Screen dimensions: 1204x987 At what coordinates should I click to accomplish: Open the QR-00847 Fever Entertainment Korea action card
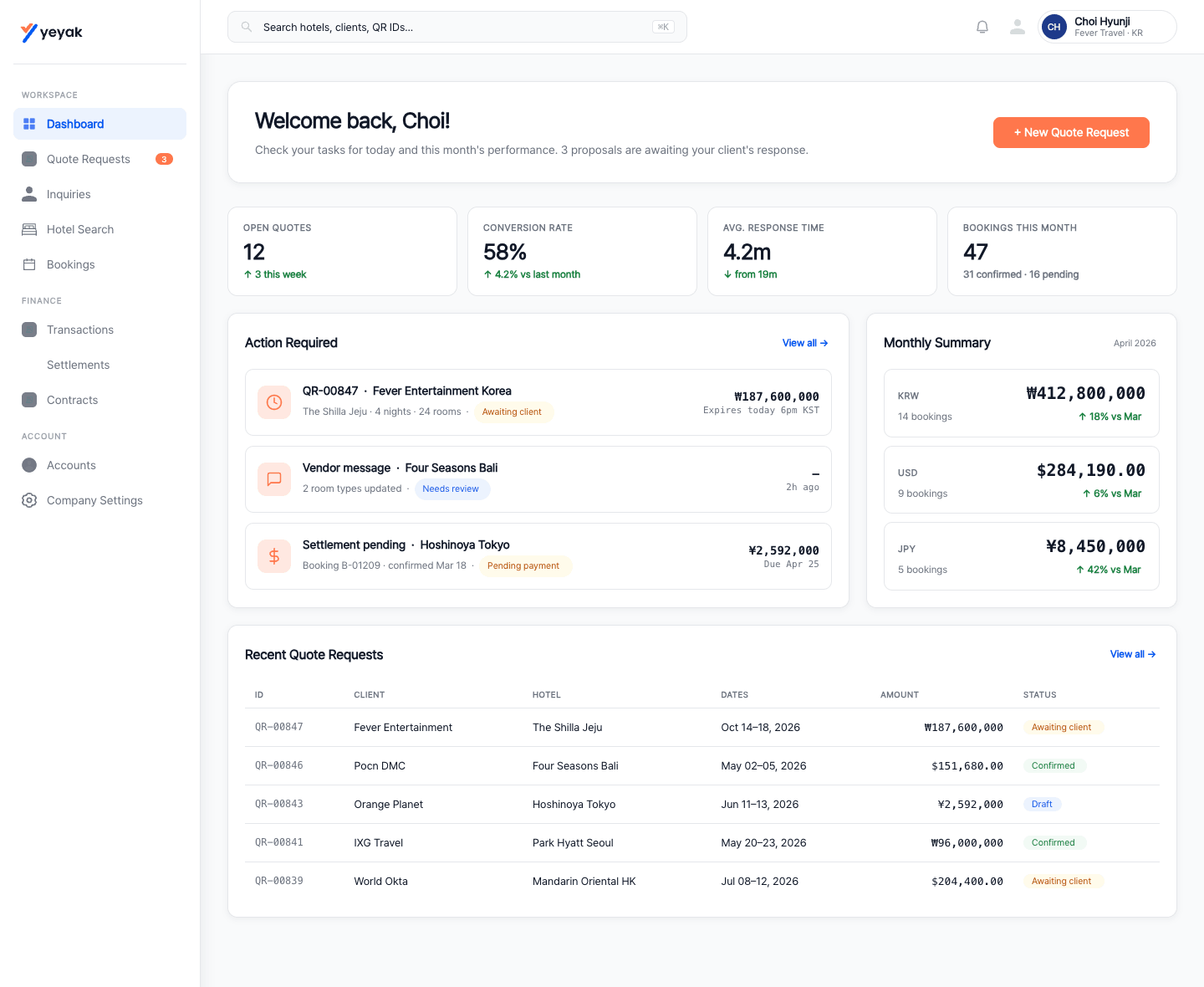click(538, 402)
